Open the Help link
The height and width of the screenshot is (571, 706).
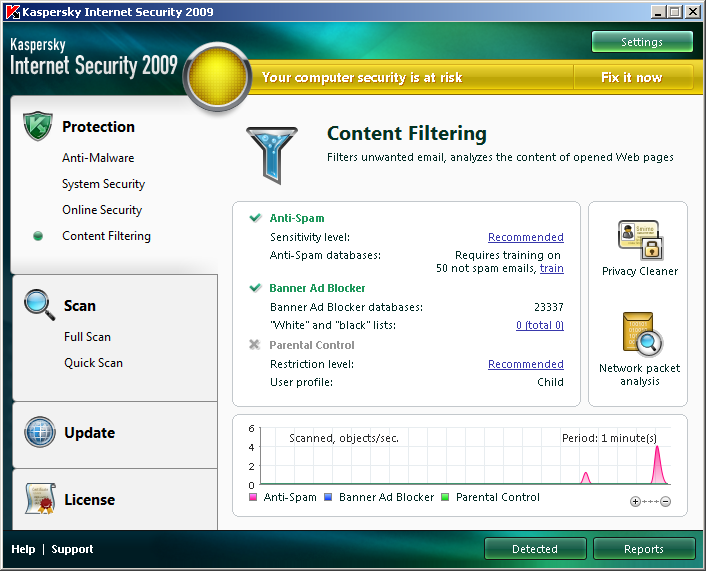point(23,549)
